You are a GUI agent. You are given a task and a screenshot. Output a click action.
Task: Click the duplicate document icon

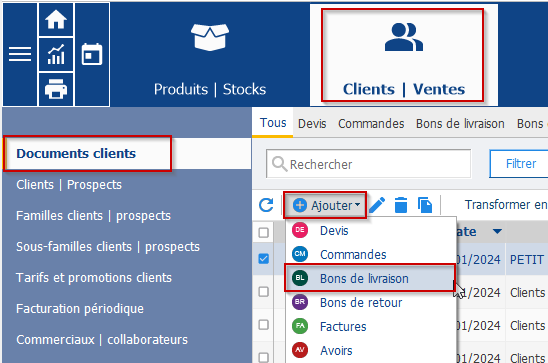pyautogui.click(x=425, y=205)
